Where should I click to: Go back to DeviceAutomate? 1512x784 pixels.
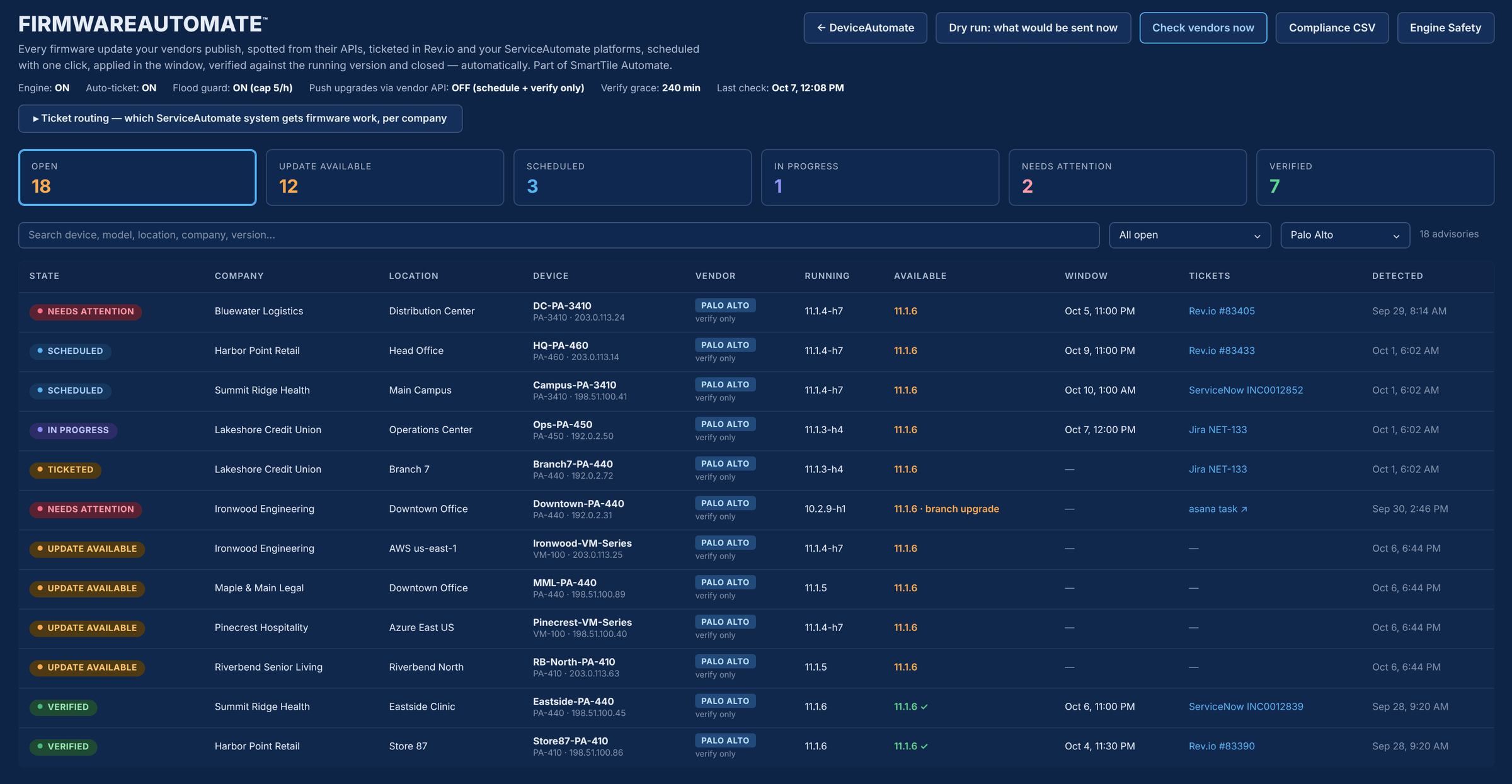point(865,28)
